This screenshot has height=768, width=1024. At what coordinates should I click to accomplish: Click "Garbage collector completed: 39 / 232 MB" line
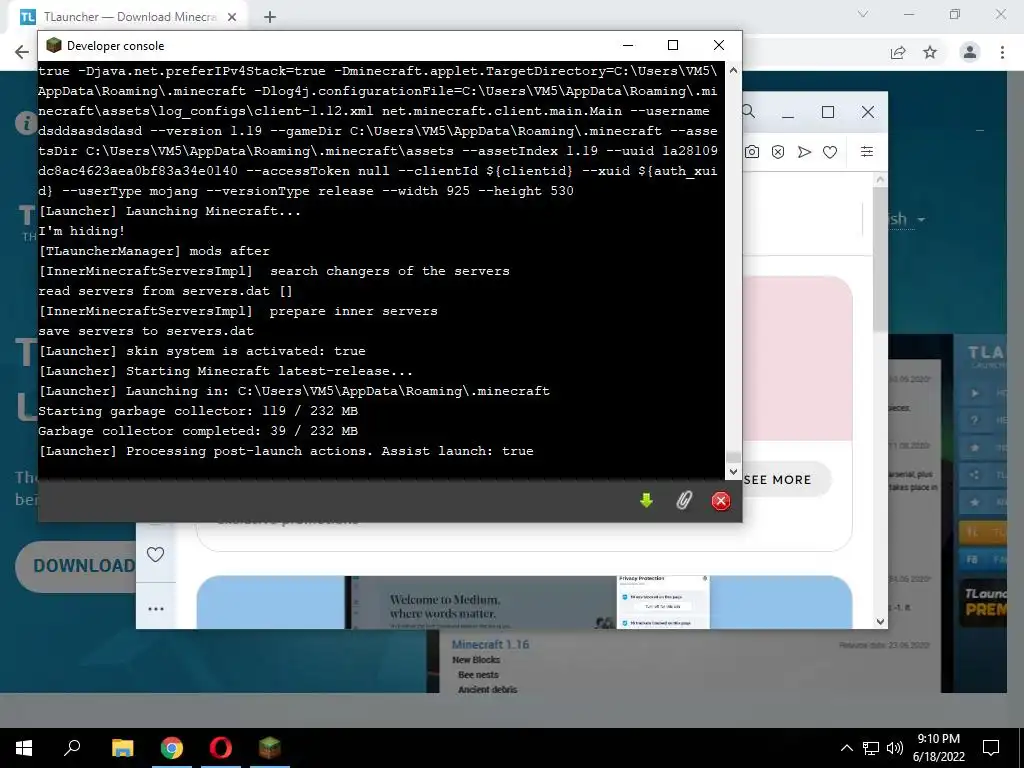199,431
